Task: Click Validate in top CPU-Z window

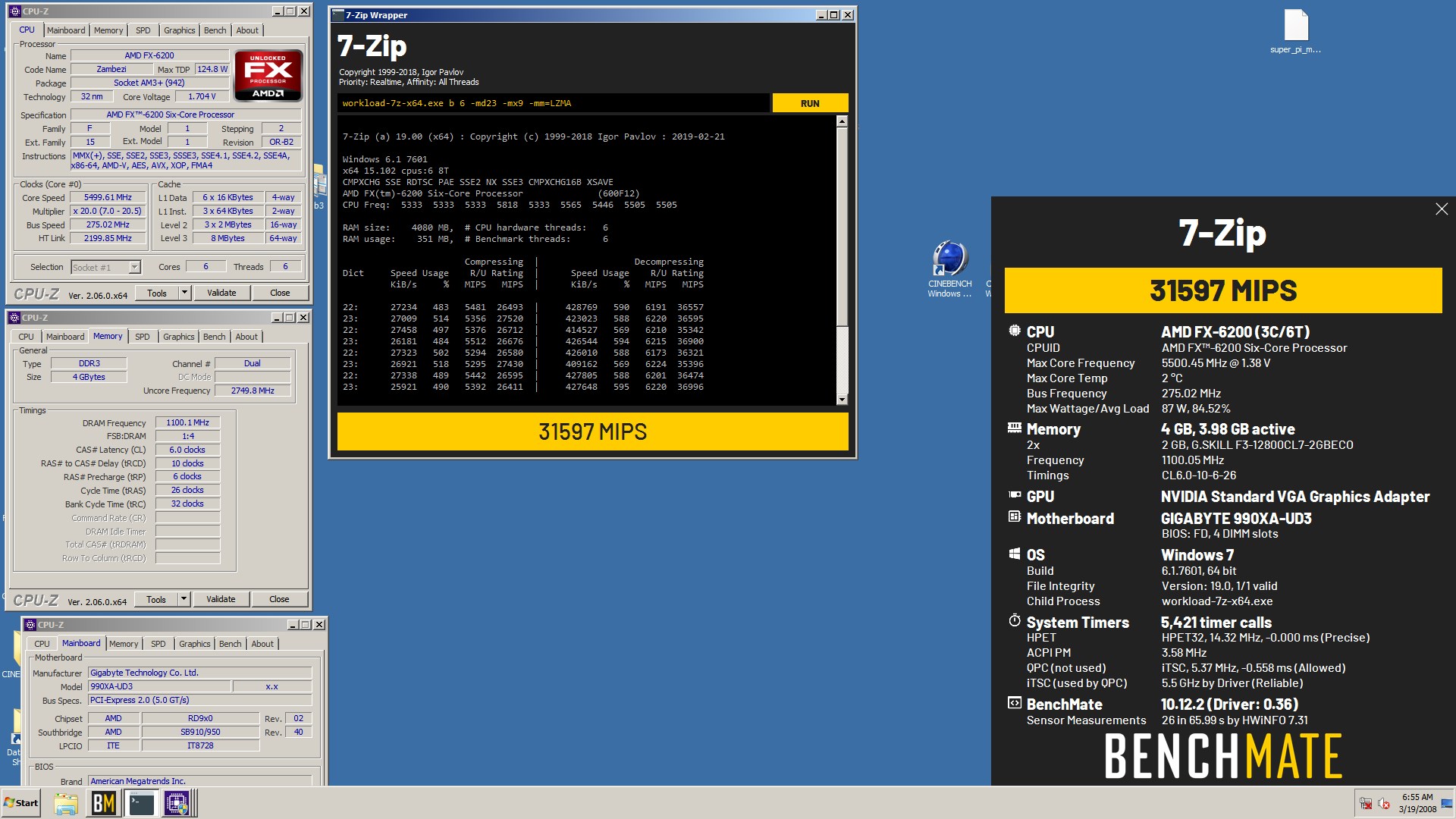Action: [221, 293]
